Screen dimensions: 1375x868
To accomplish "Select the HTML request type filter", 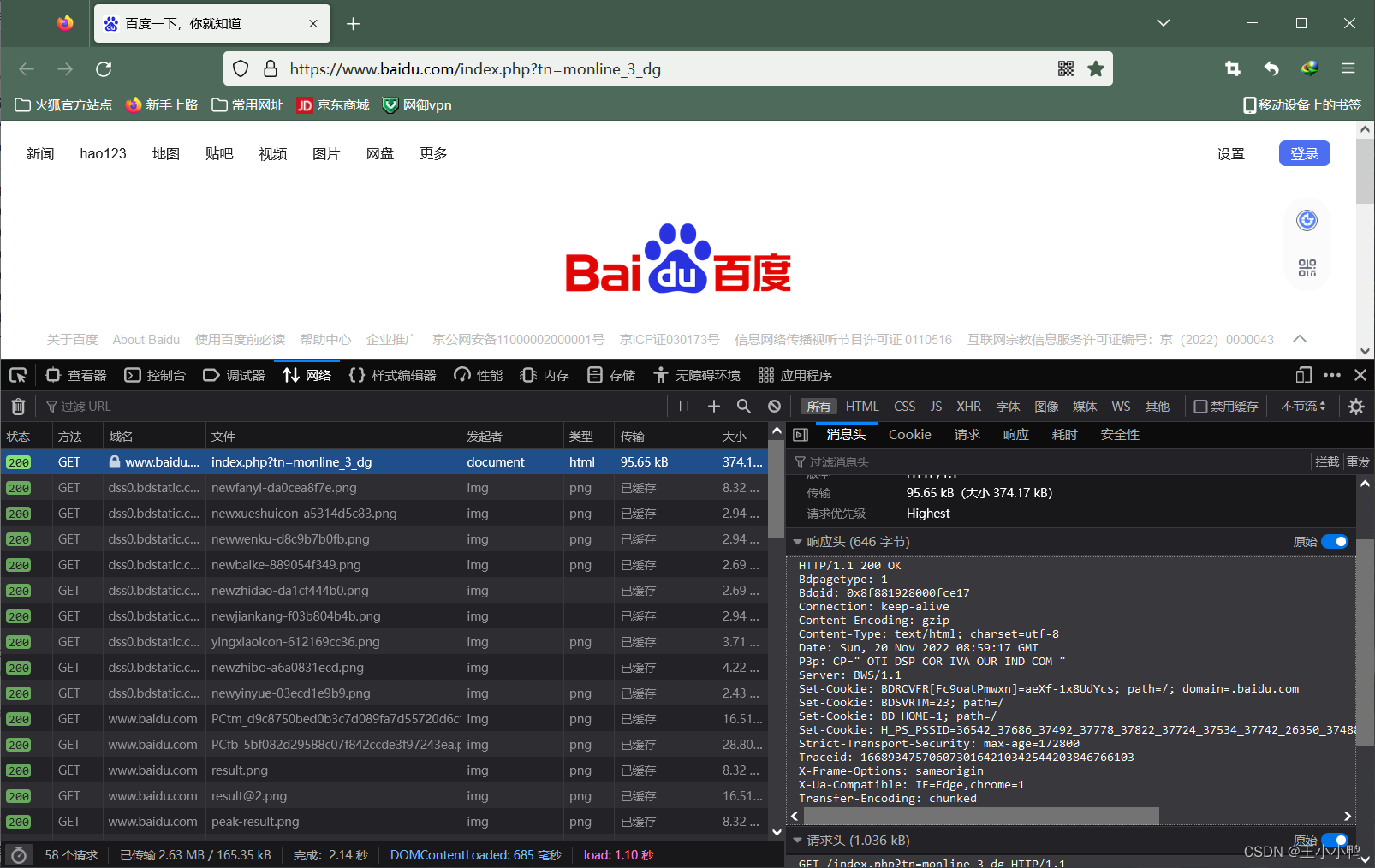I will 862,407.
